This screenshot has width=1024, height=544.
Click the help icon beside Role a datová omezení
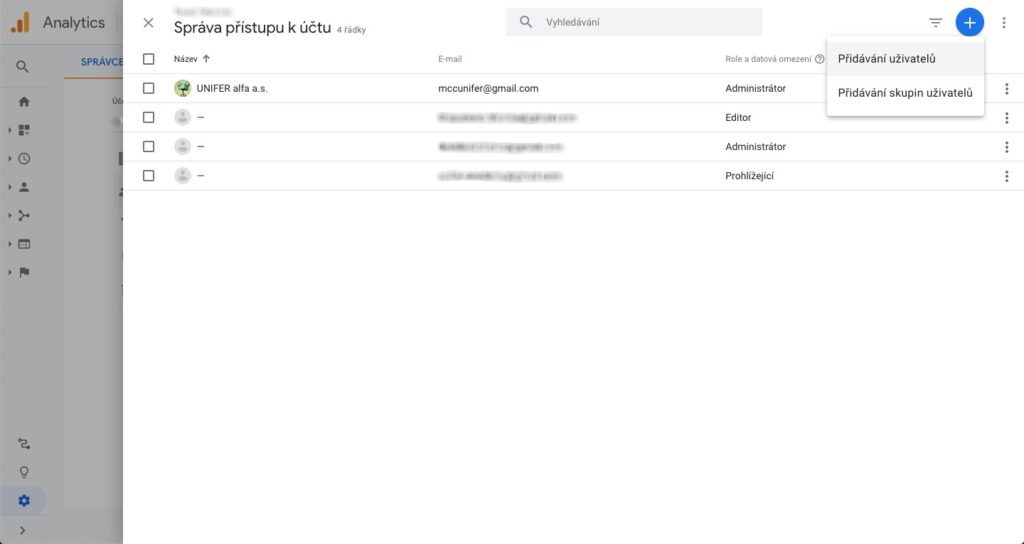(x=820, y=59)
